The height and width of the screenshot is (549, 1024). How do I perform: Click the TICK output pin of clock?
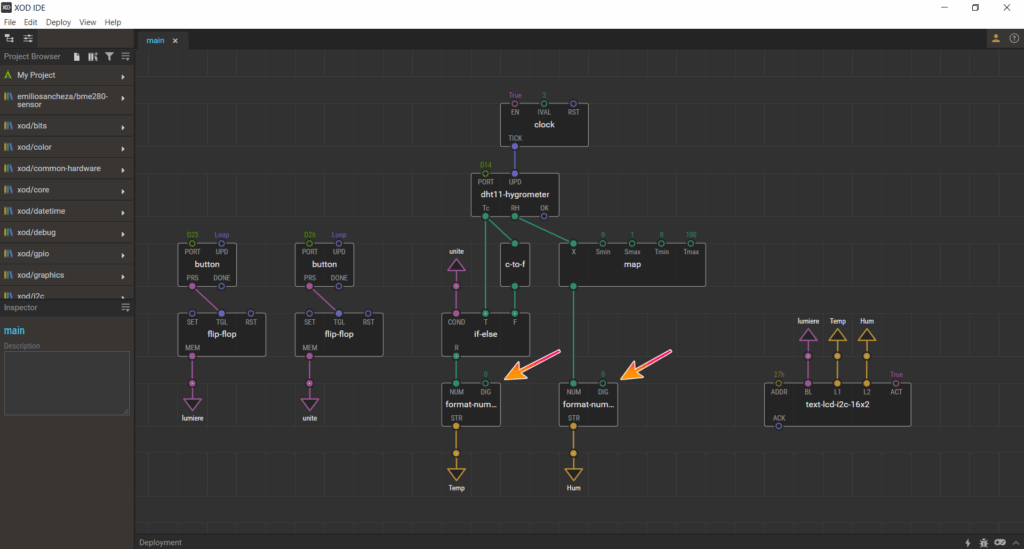pos(515,146)
